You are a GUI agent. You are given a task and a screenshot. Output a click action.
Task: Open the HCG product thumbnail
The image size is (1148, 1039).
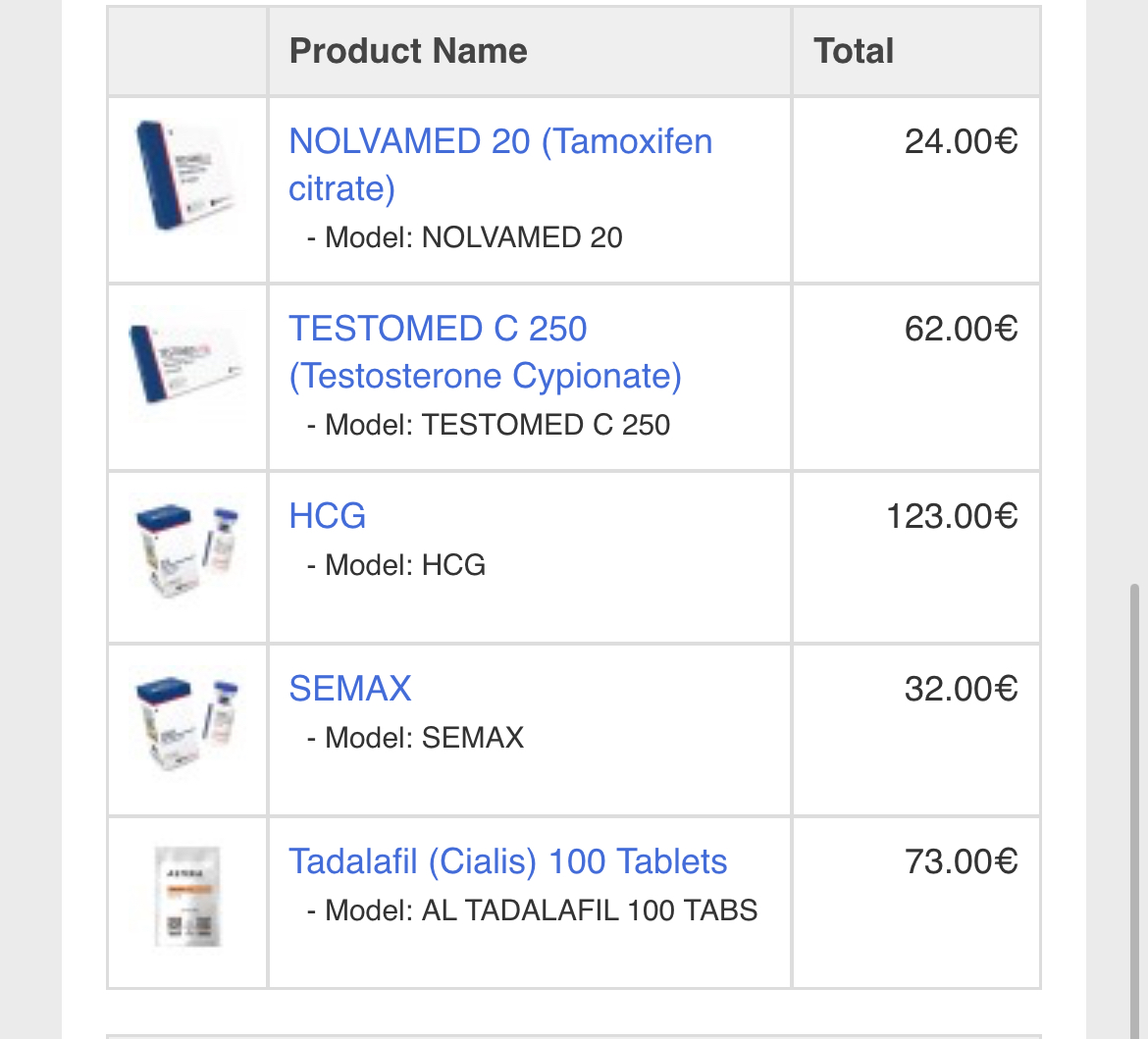[187, 551]
